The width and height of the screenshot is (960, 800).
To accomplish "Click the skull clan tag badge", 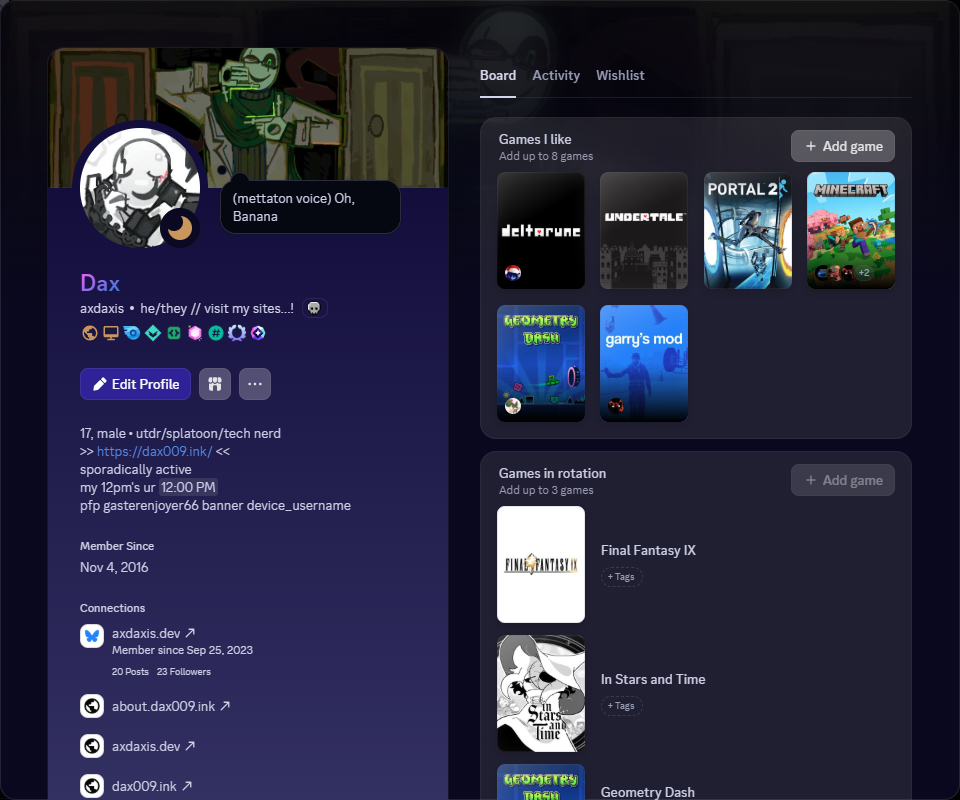I will point(314,308).
